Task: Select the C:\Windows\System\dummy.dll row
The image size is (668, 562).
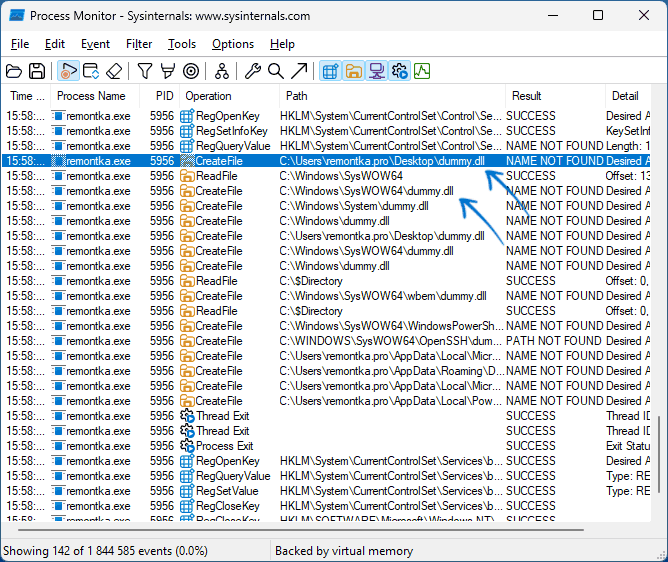Action: [x=326, y=206]
